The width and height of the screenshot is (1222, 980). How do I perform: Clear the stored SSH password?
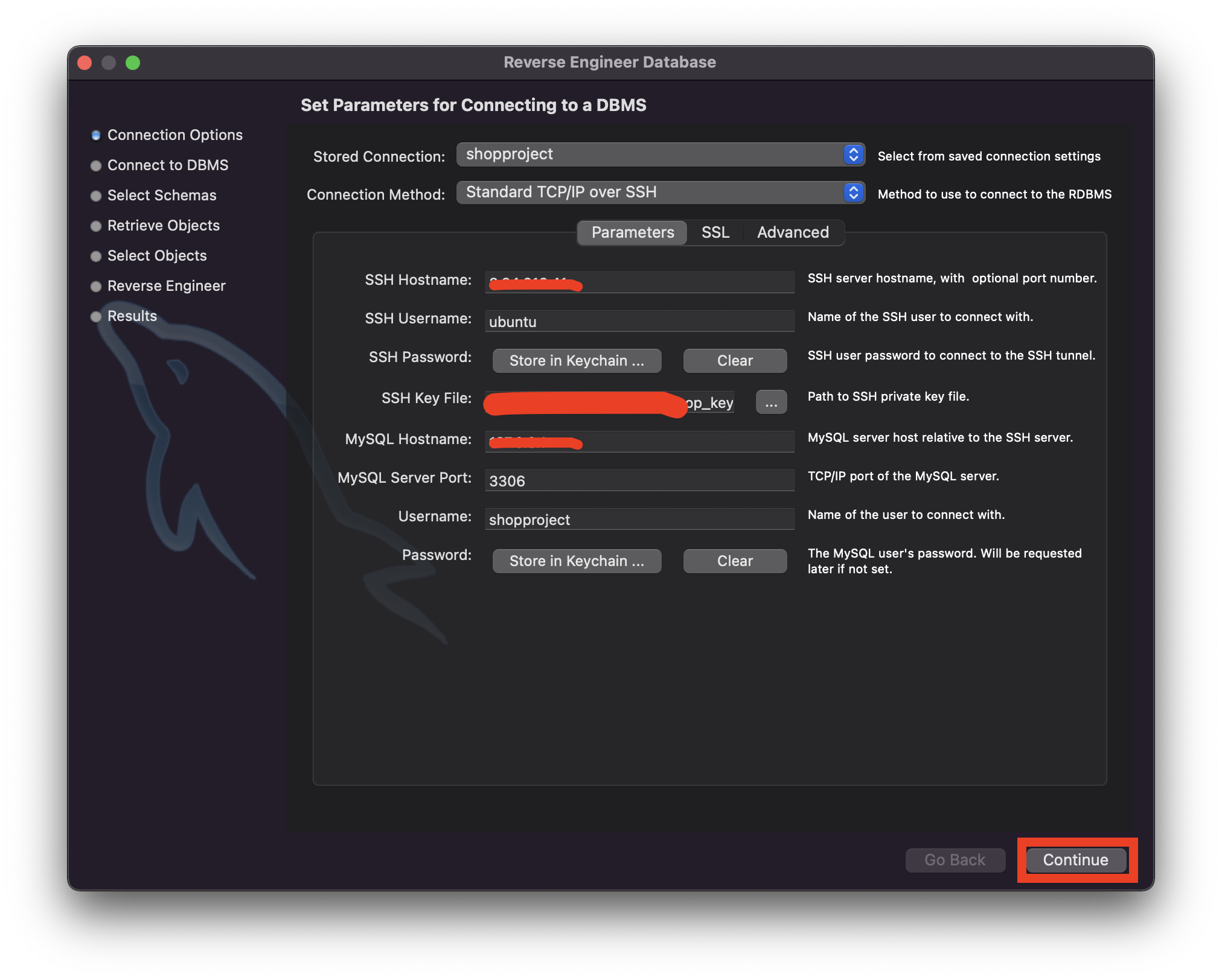734,360
